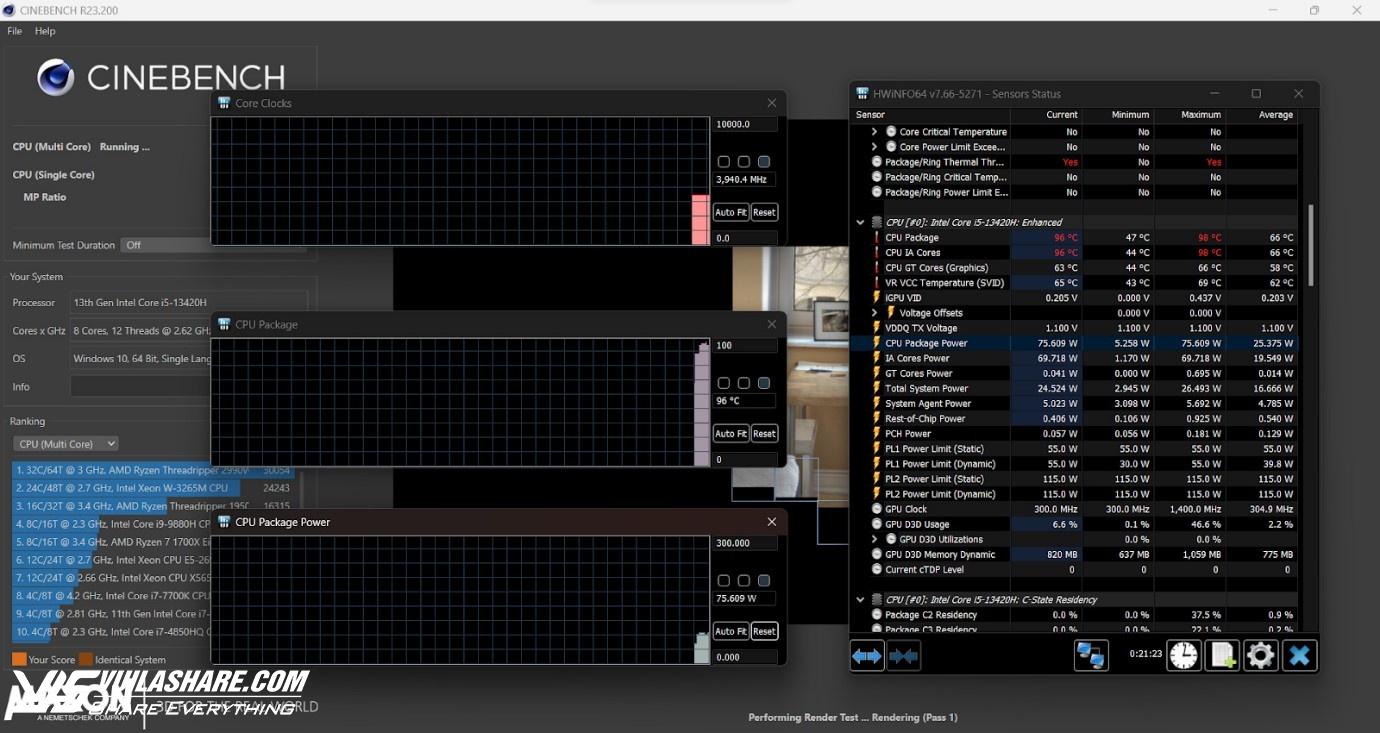
Task: Toggle last checkbox in CPU Package Power window
Action: point(764,581)
